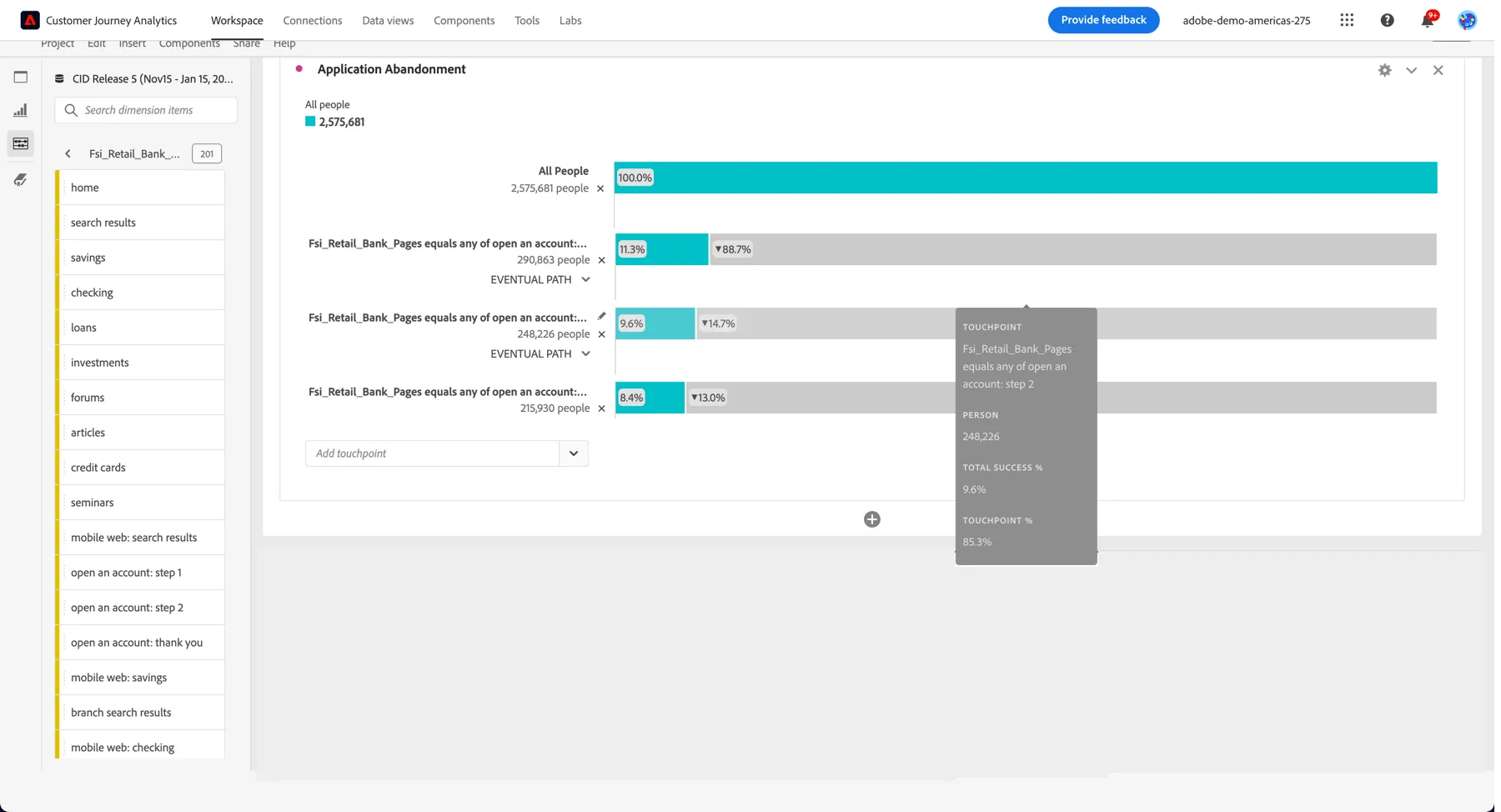Show the Panels rail icon
Viewport: 1501px width, 812px height.
tap(21, 78)
